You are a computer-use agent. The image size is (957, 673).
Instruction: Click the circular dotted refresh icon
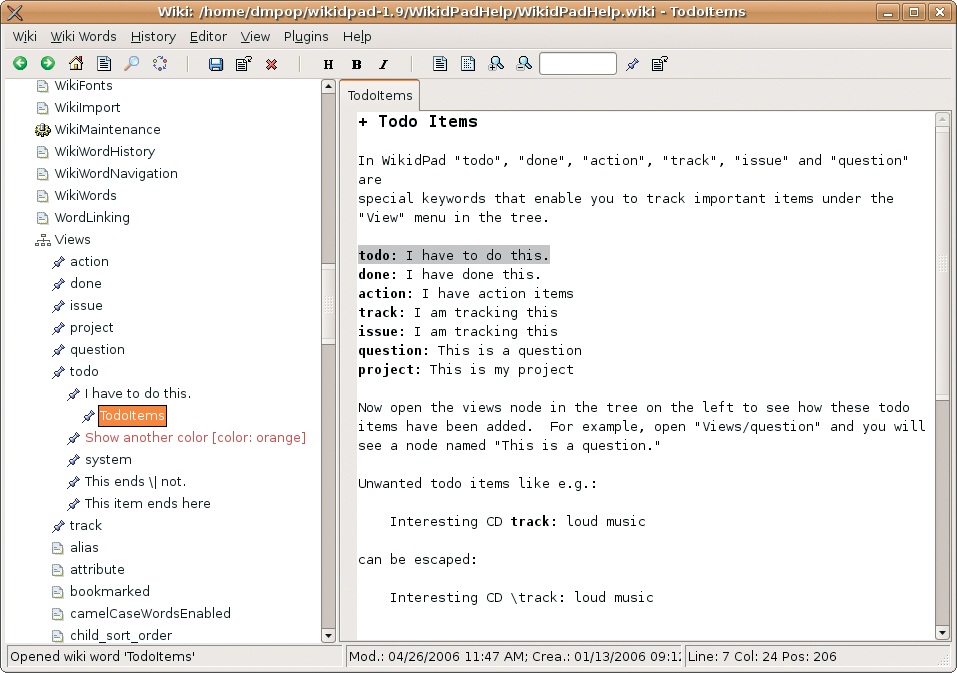pos(160,63)
